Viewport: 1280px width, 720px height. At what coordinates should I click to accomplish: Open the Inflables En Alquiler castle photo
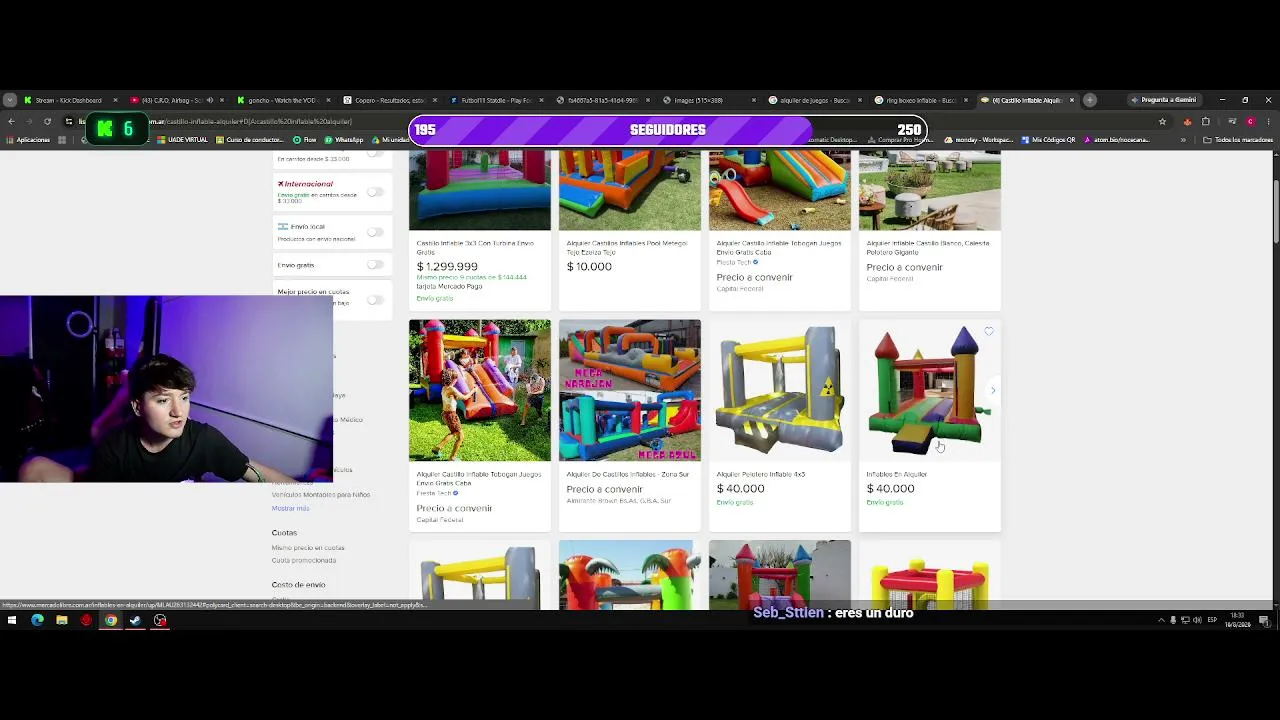pyautogui.click(x=930, y=390)
